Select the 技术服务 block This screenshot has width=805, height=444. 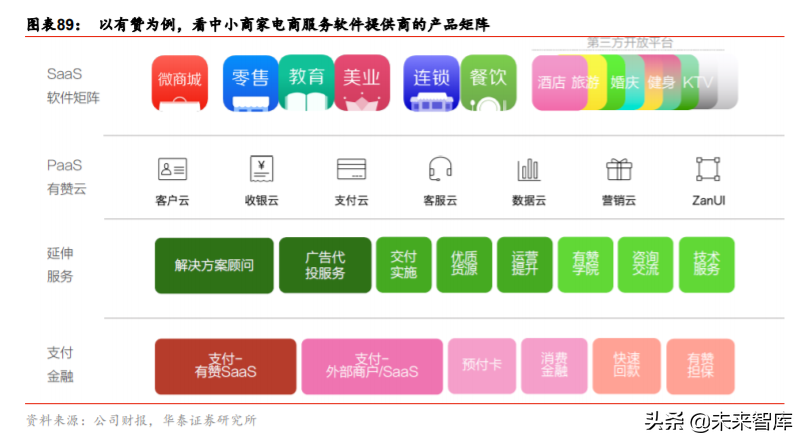(x=706, y=265)
